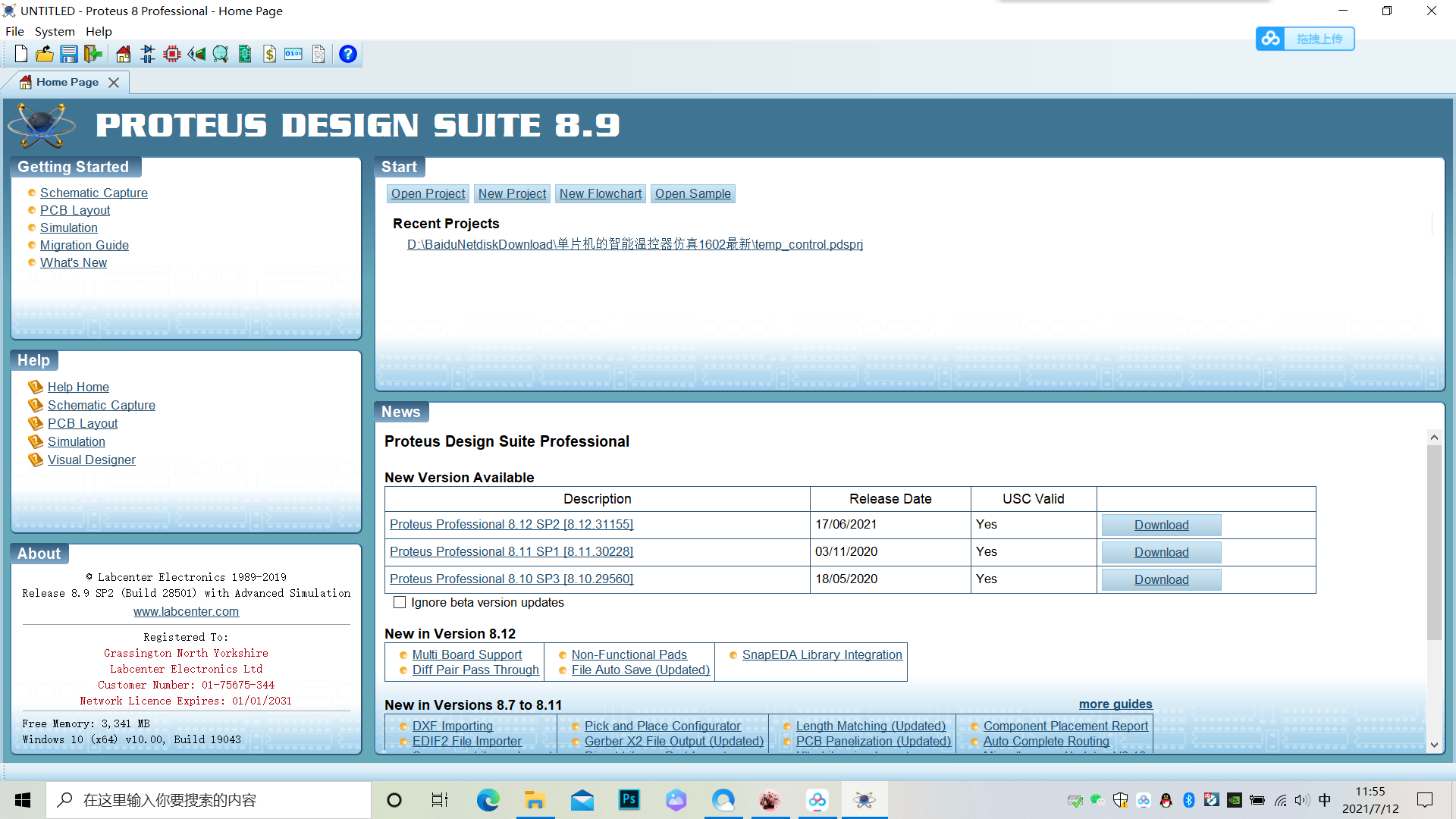Save project using the floppy disk icon
1456x819 pixels.
(69, 54)
